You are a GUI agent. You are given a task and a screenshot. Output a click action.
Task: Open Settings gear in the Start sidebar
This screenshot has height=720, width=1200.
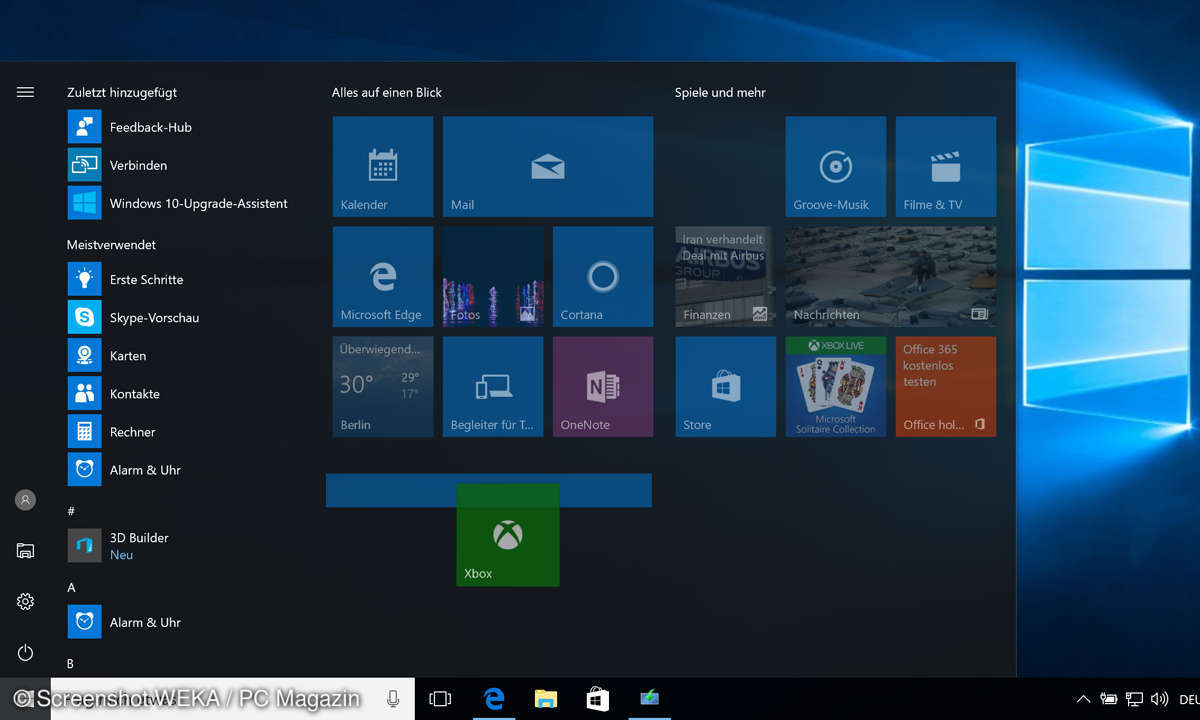[x=25, y=601]
